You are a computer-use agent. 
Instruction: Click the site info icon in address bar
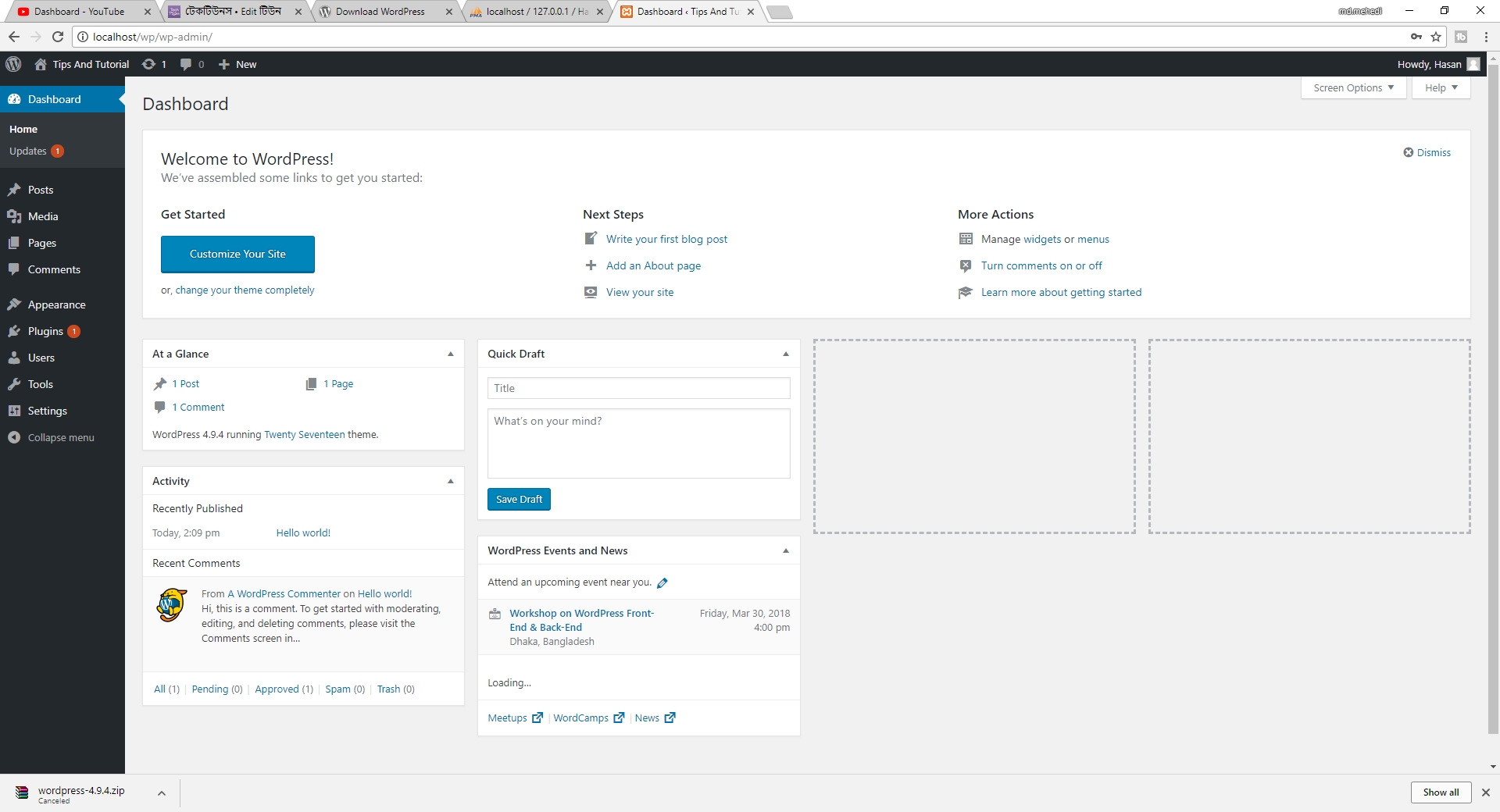(83, 37)
